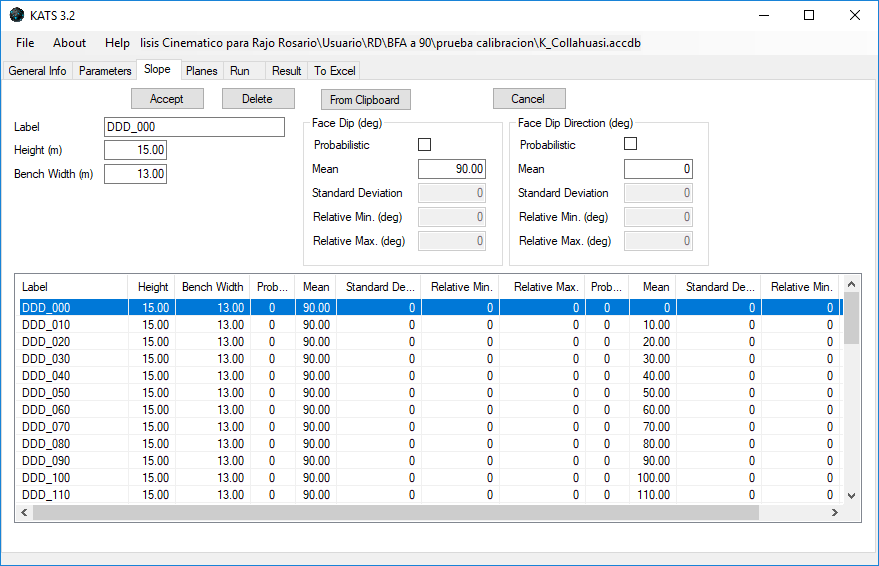This screenshot has width=879, height=566.
Task: Select the DDD_080 row
Action: click(431, 444)
